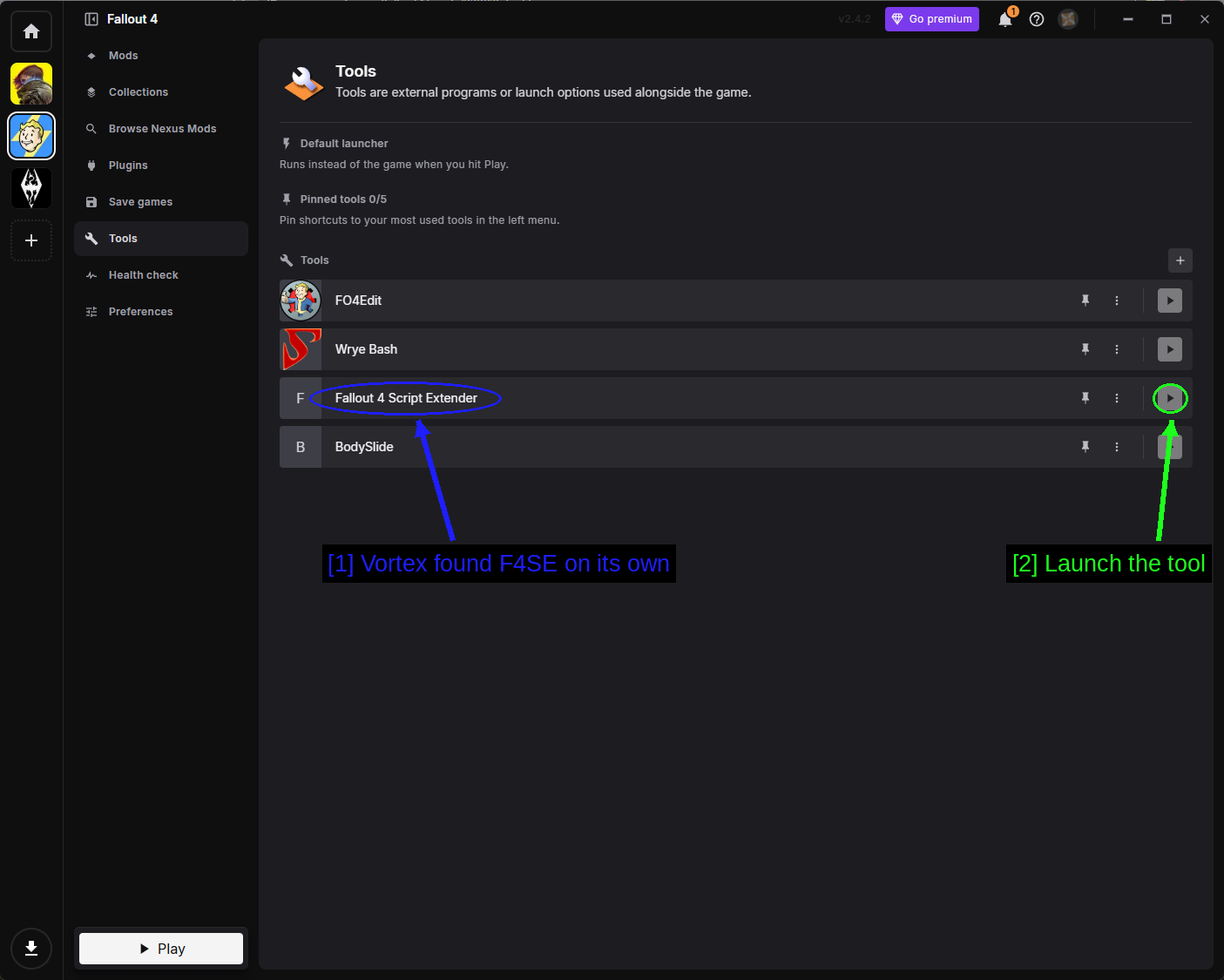Pin Fallout 4 Script Extender tool
This screenshot has width=1224, height=980.
click(1085, 398)
